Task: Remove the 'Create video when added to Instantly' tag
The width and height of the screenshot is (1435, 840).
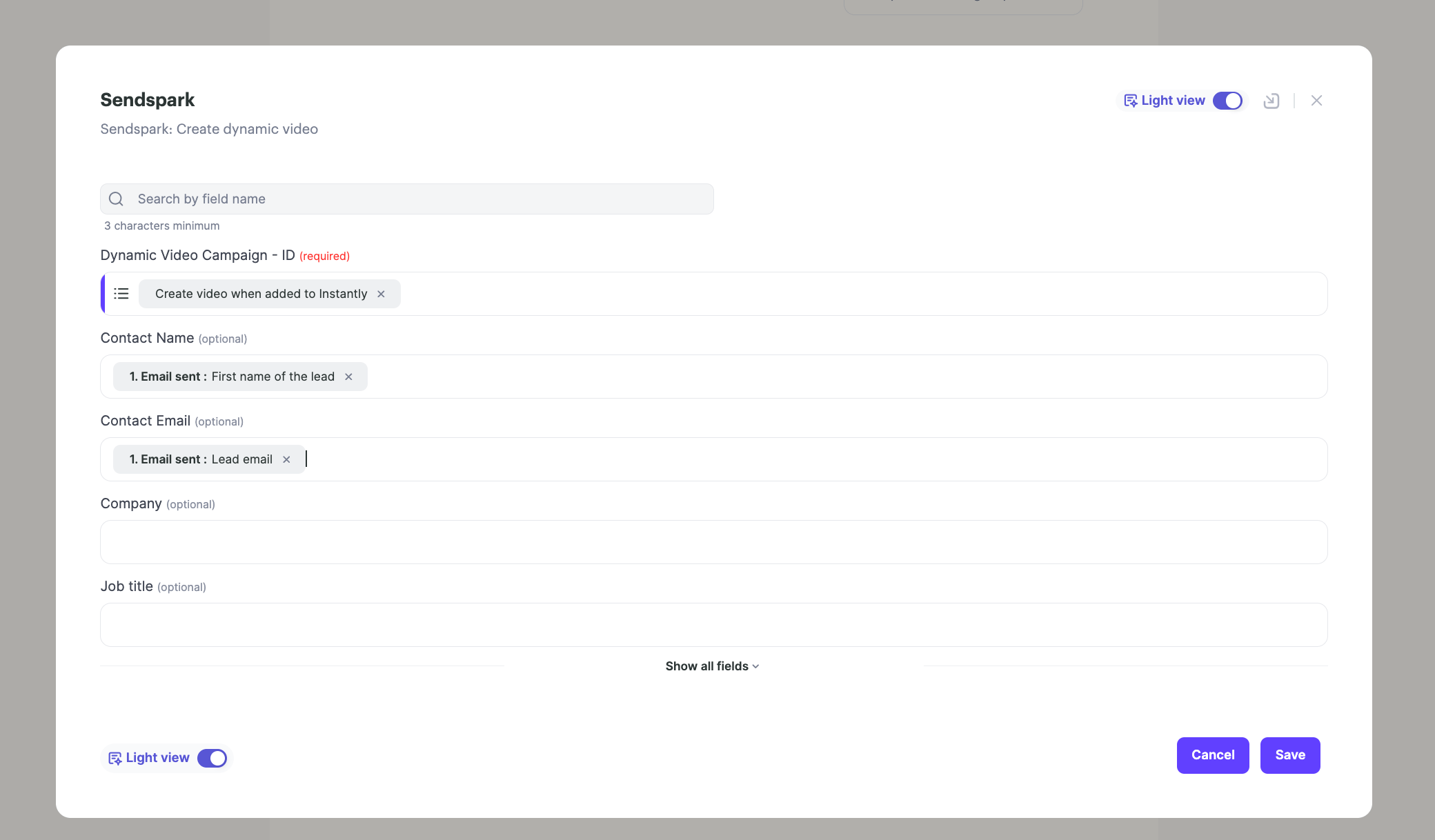Action: point(381,294)
